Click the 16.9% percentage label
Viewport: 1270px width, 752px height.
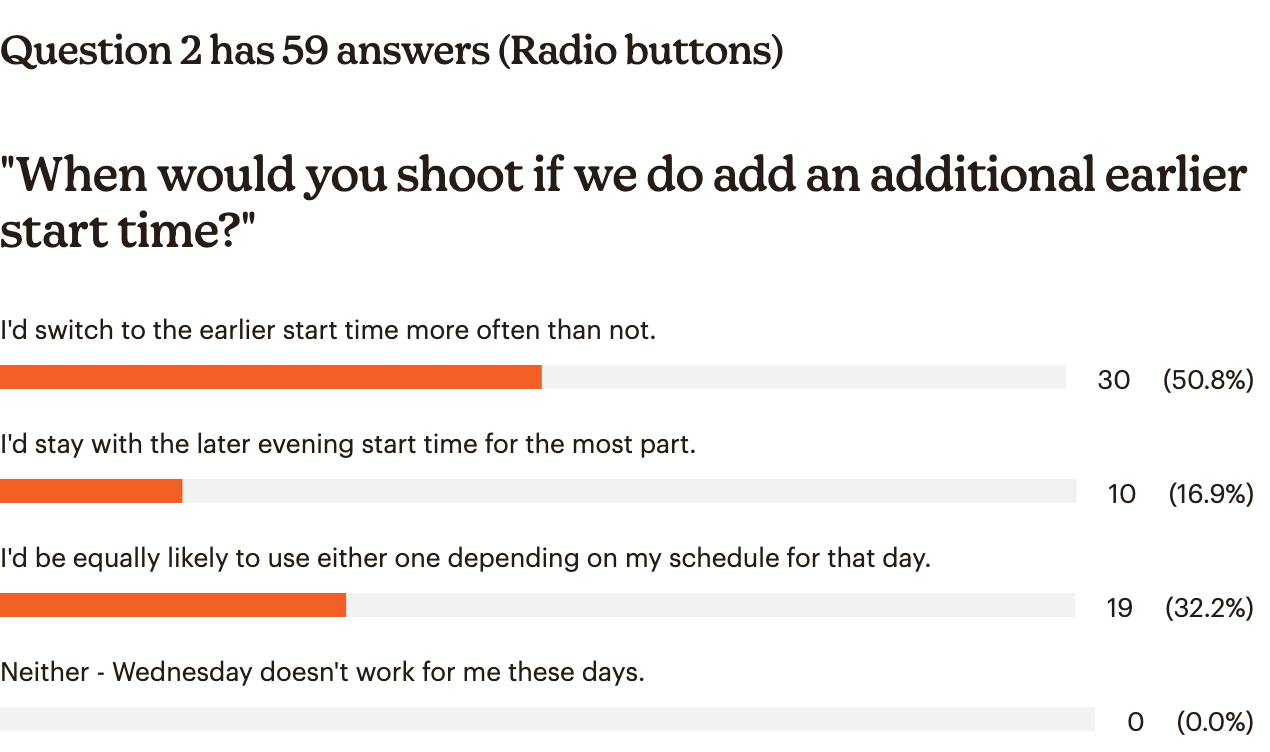click(x=1211, y=494)
